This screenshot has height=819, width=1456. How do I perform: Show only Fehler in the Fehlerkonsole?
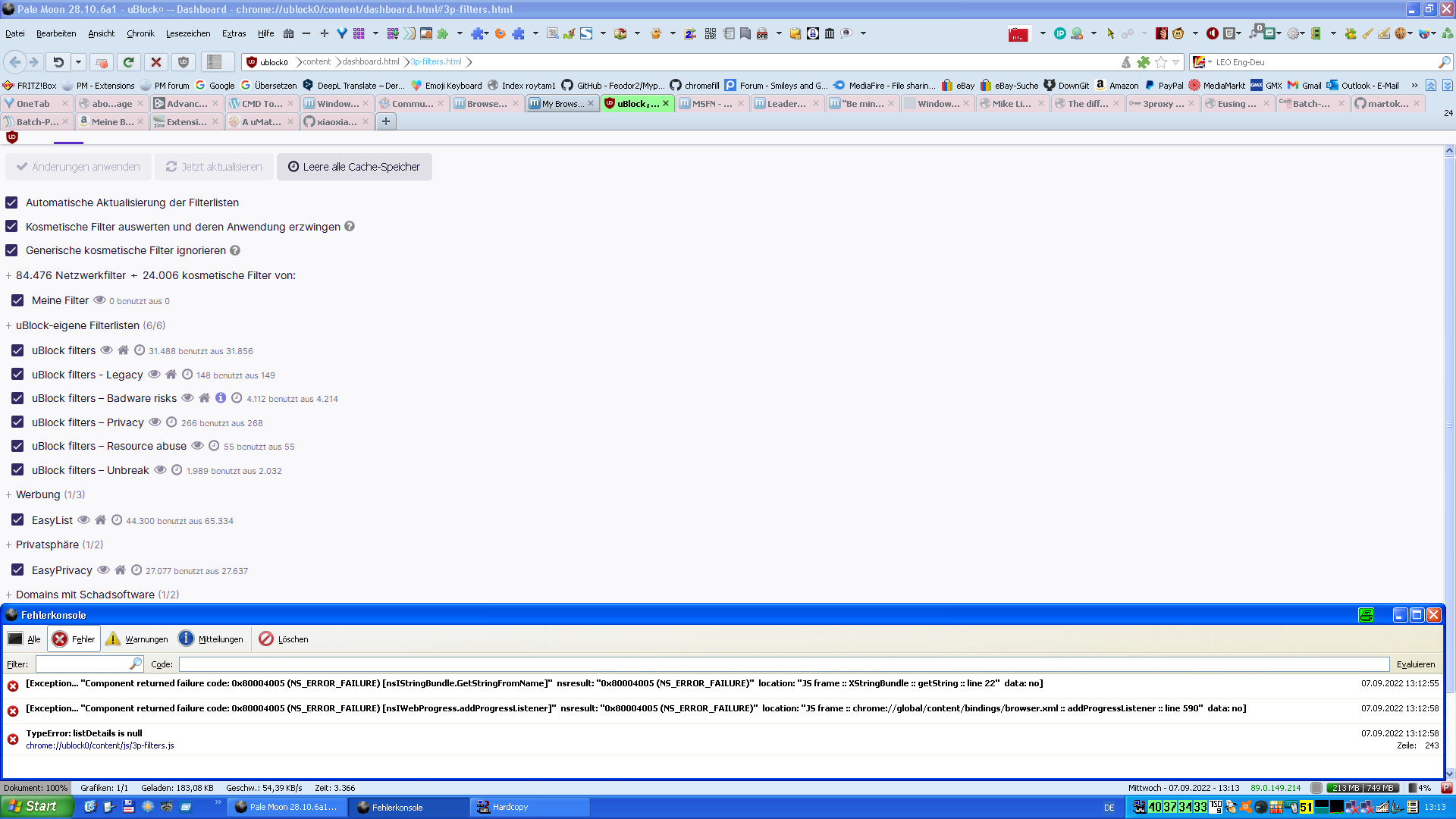pos(74,639)
